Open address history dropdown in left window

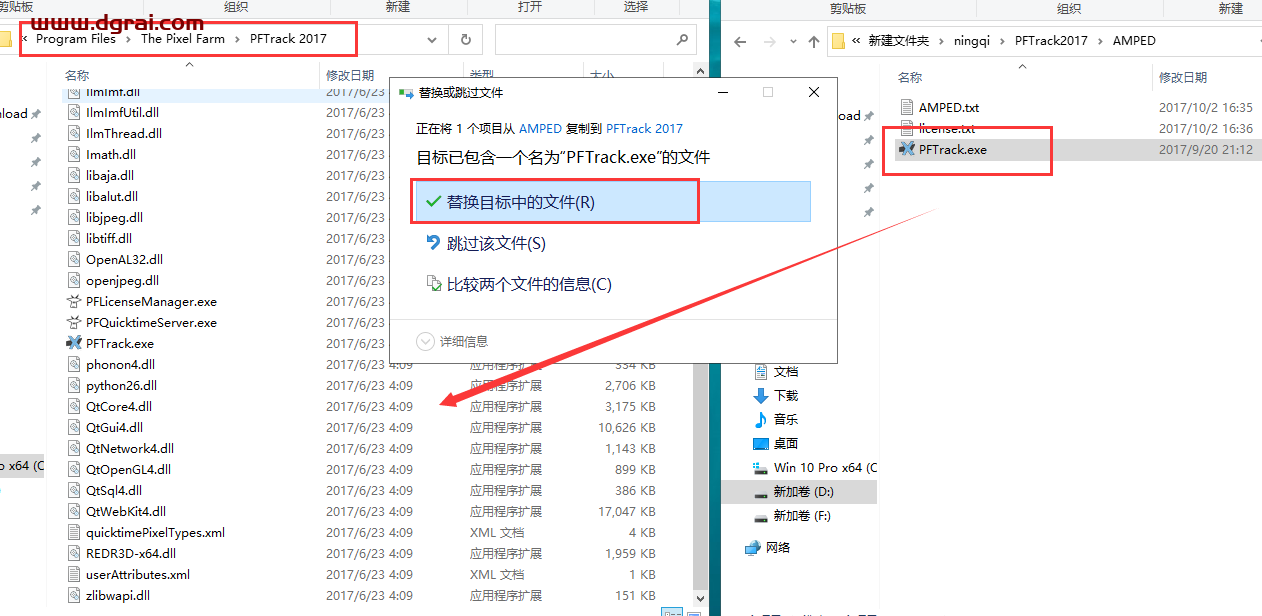point(432,40)
